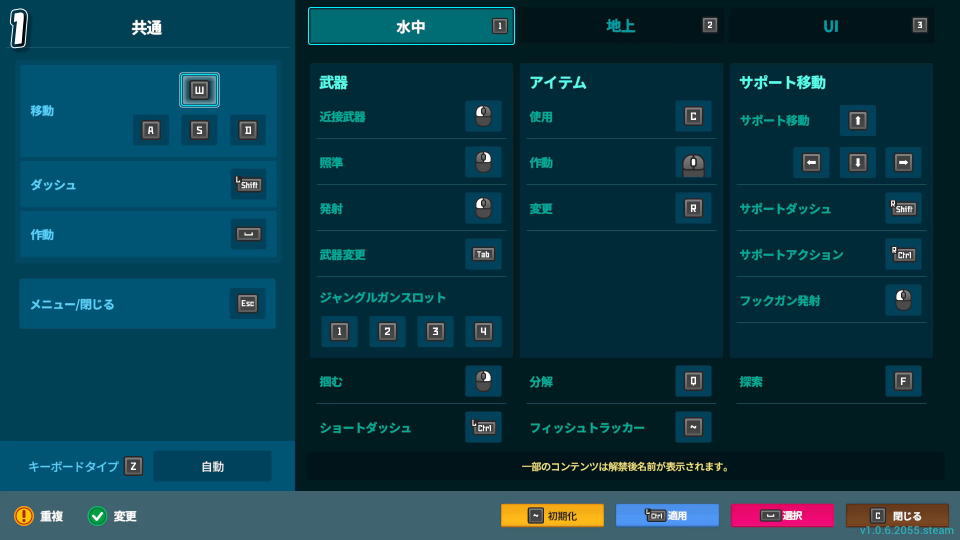Click the mouse button icon for 照準

483,162
